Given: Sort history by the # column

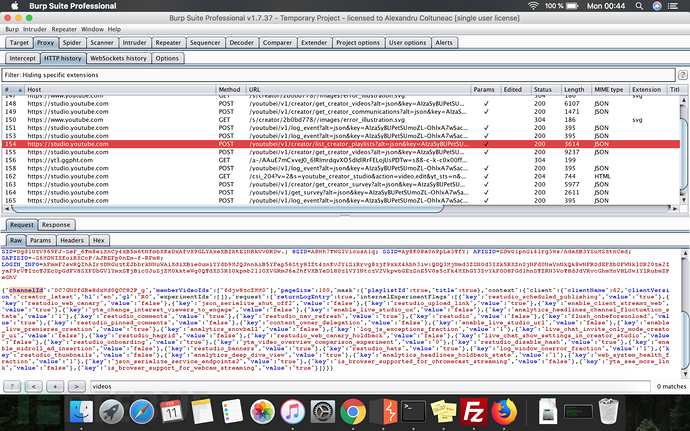Looking at the screenshot, I should tap(12, 89).
